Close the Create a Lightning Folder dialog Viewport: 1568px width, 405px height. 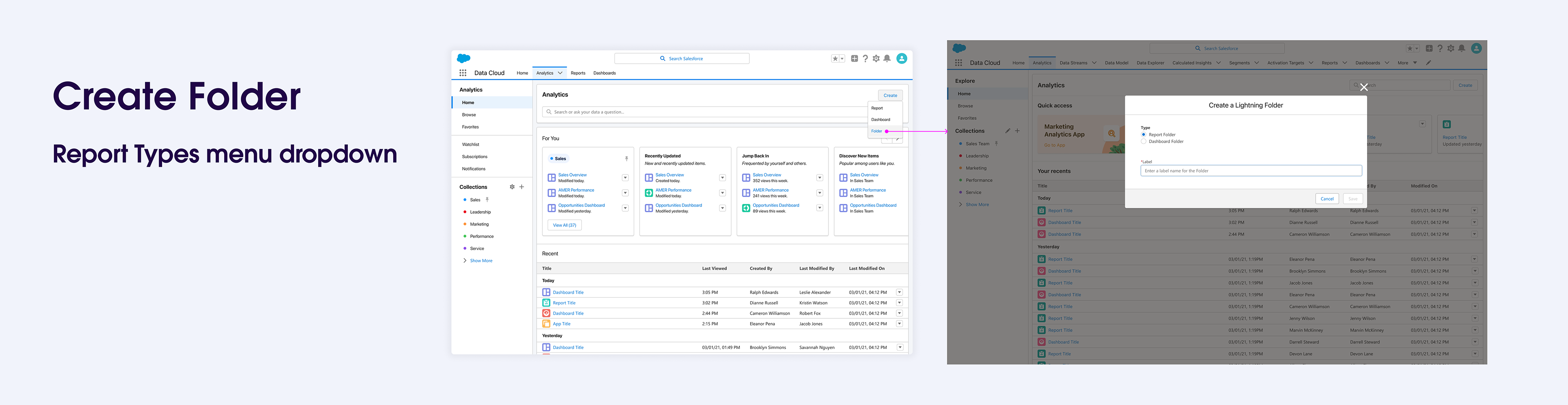click(1364, 87)
